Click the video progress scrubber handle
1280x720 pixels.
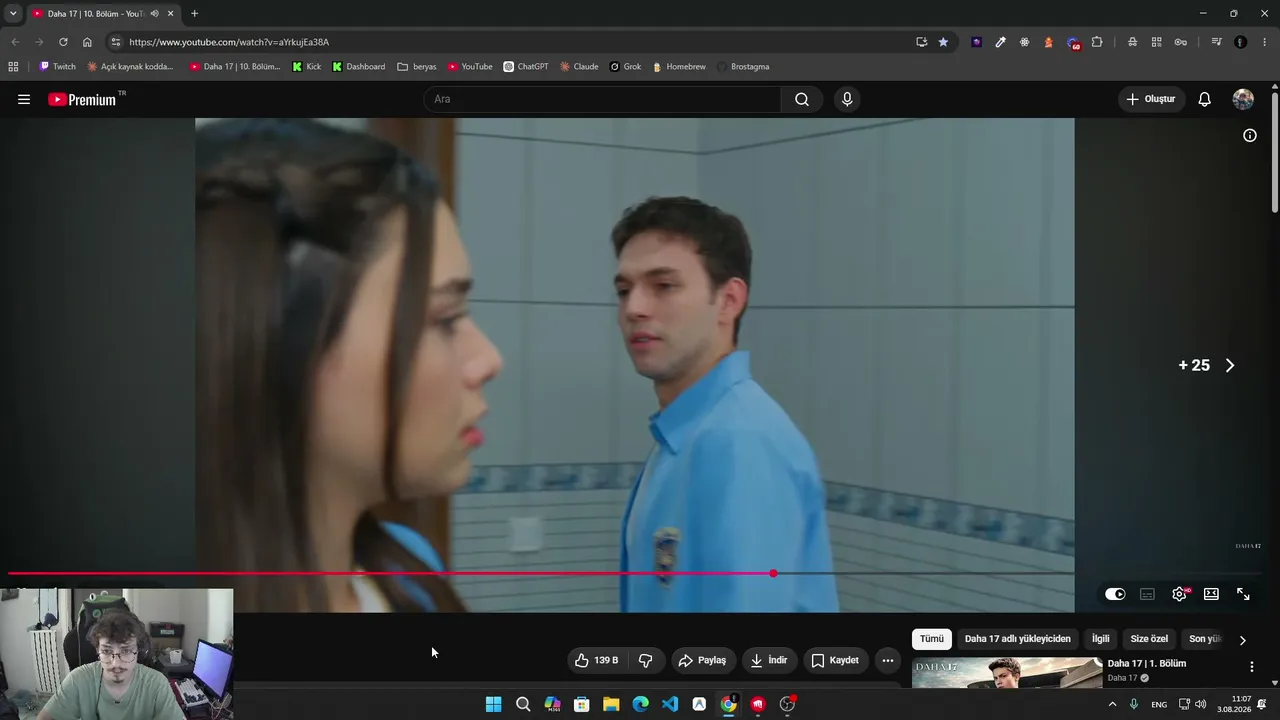(773, 573)
